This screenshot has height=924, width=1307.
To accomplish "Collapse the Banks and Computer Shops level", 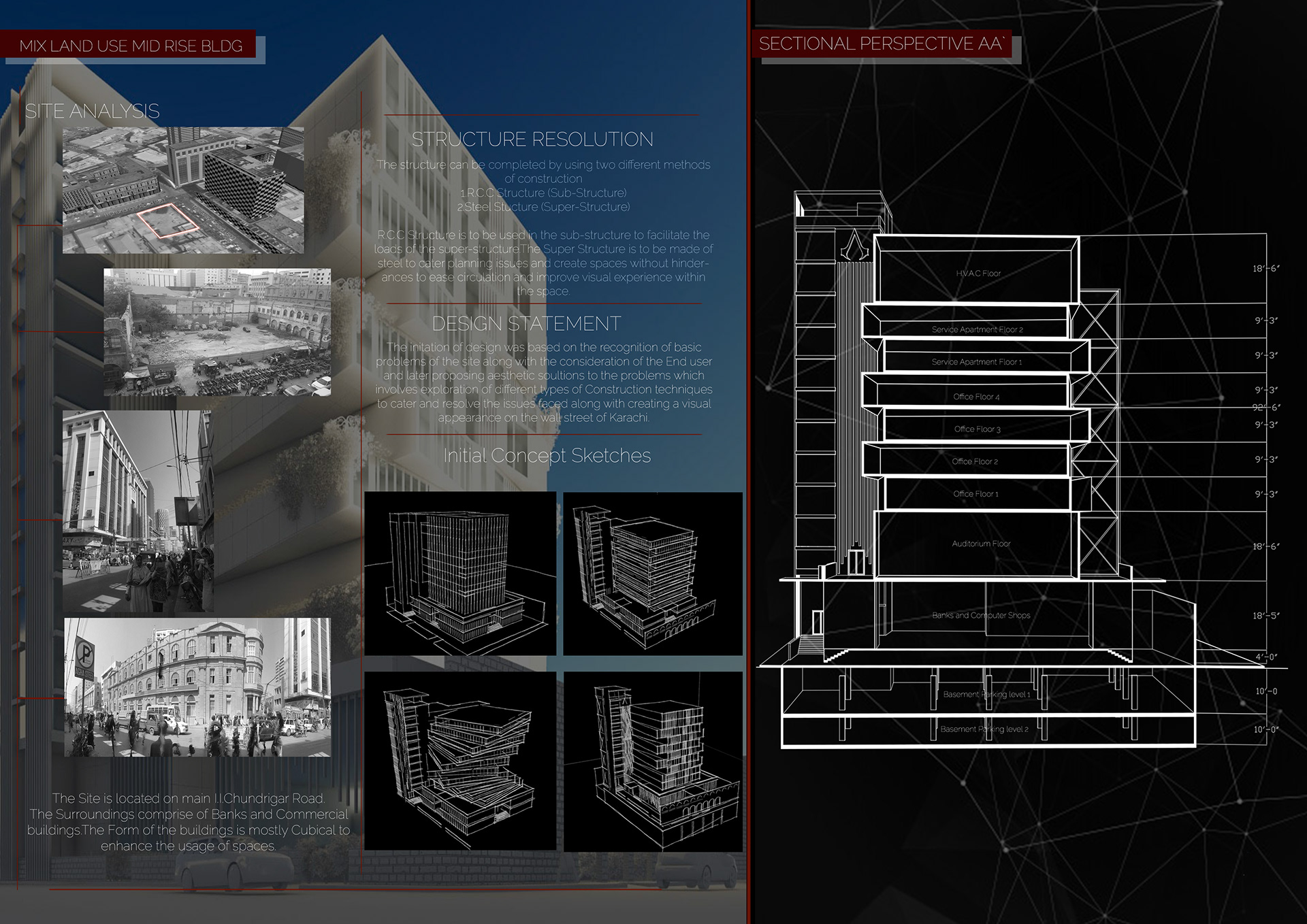I will coord(982,614).
